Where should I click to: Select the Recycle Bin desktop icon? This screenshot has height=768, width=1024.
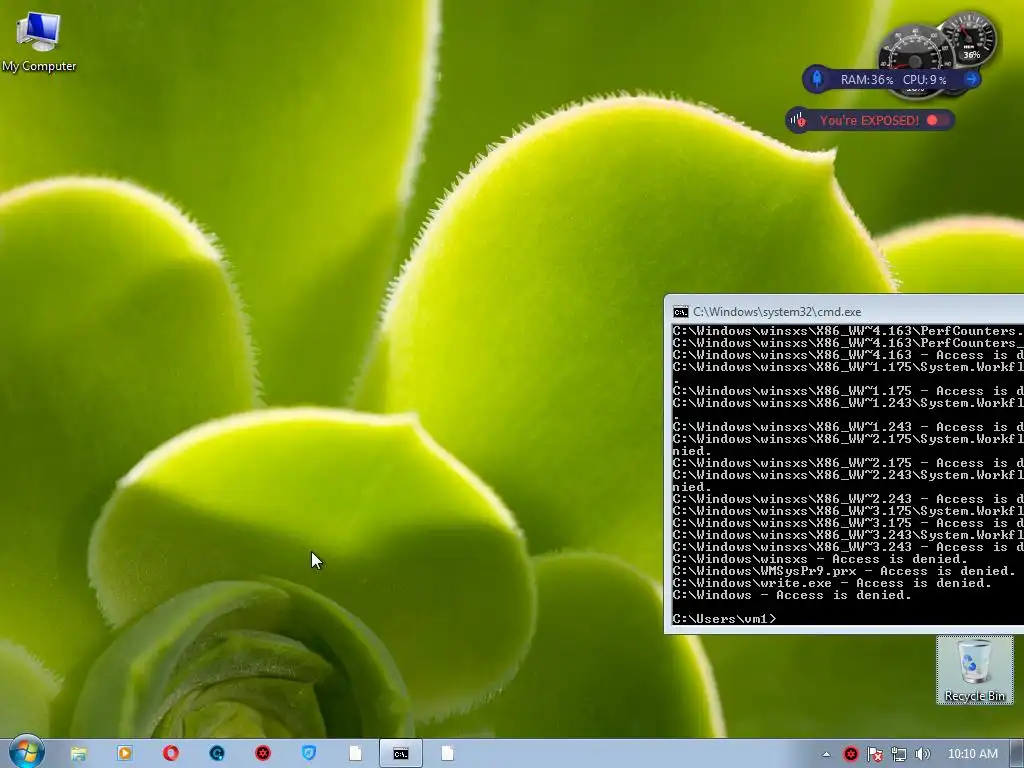[x=974, y=670]
